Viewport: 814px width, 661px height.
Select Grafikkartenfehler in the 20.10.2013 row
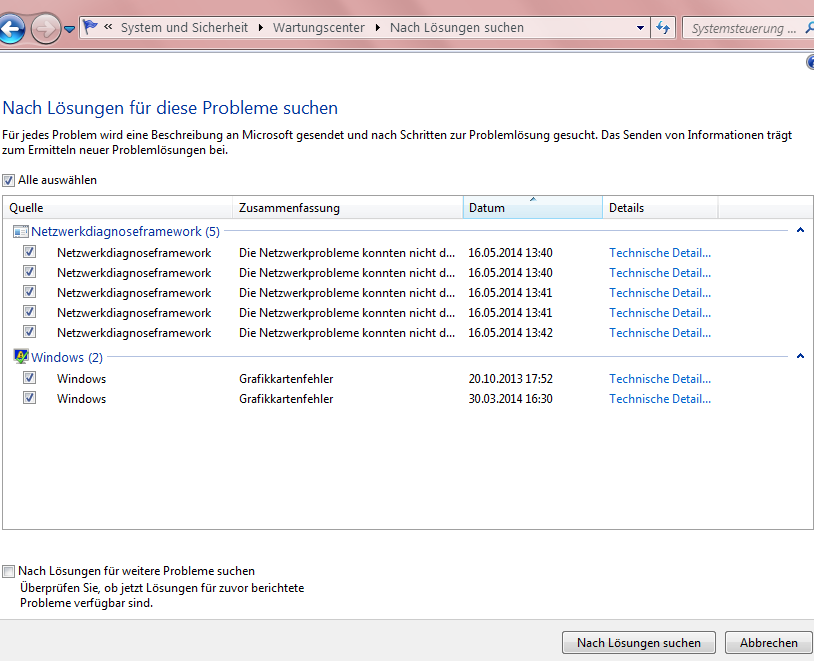(x=286, y=379)
